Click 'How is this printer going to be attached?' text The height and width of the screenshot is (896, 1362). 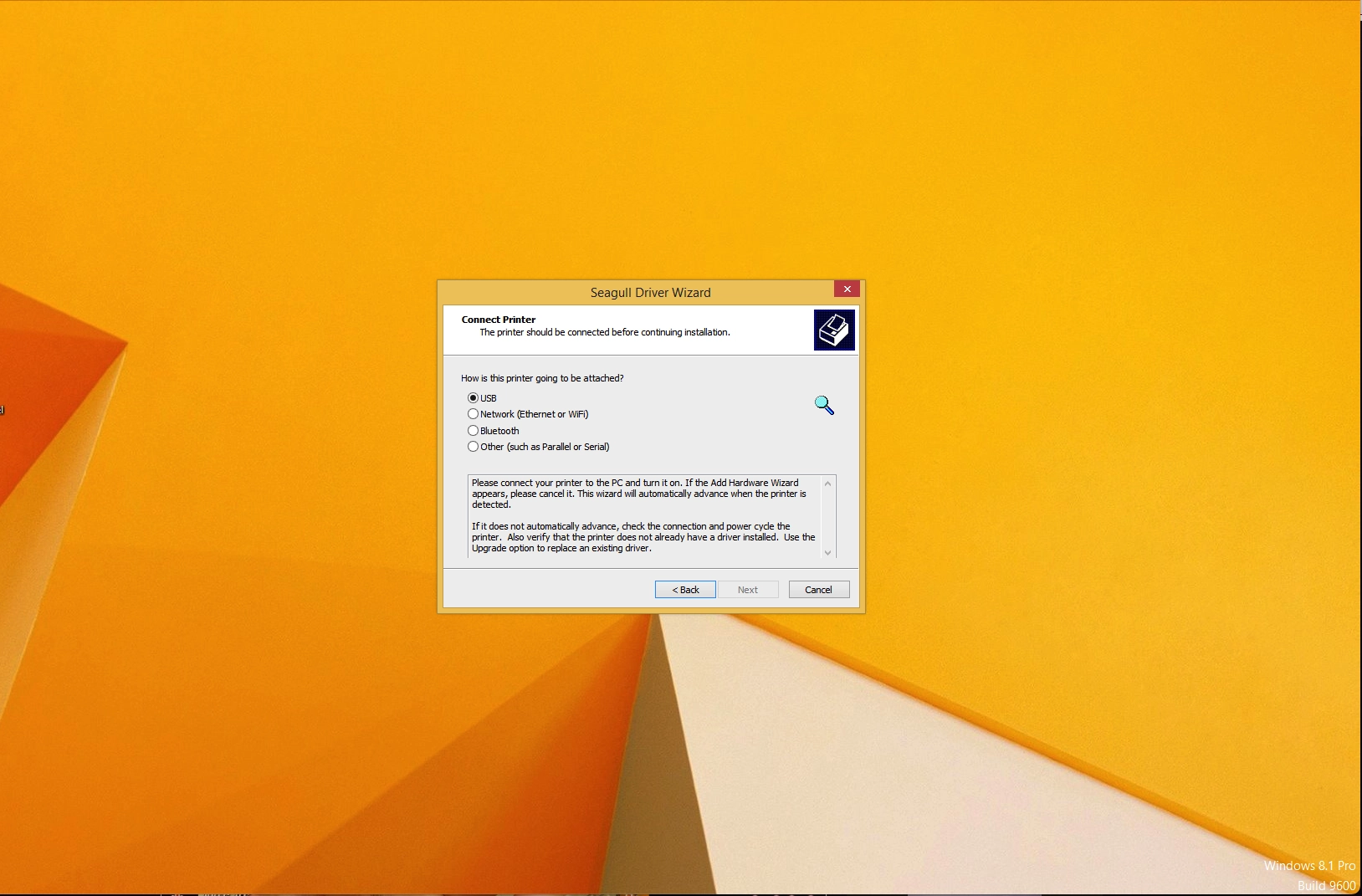coord(542,378)
